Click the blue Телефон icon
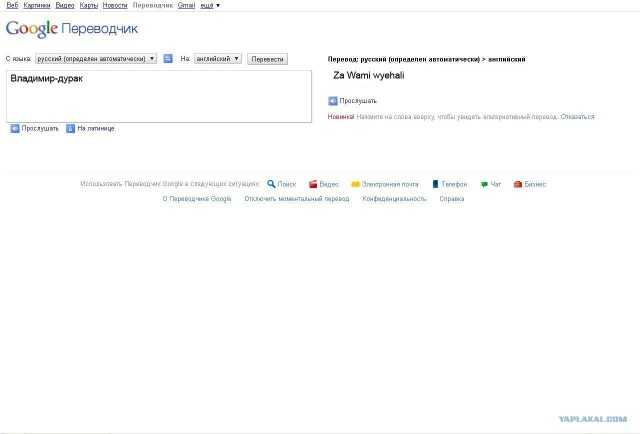This screenshot has height=434, width=640. click(435, 184)
